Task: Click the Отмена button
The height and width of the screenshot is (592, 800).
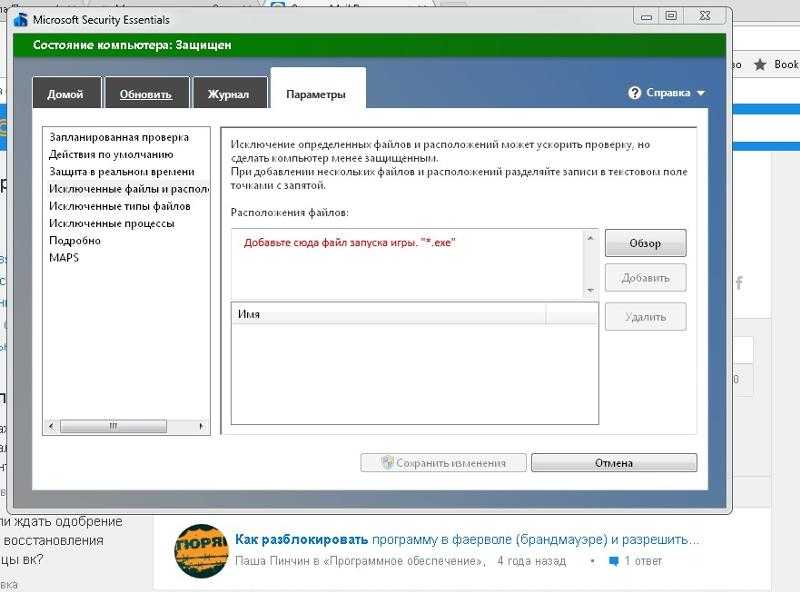Action: (x=614, y=463)
